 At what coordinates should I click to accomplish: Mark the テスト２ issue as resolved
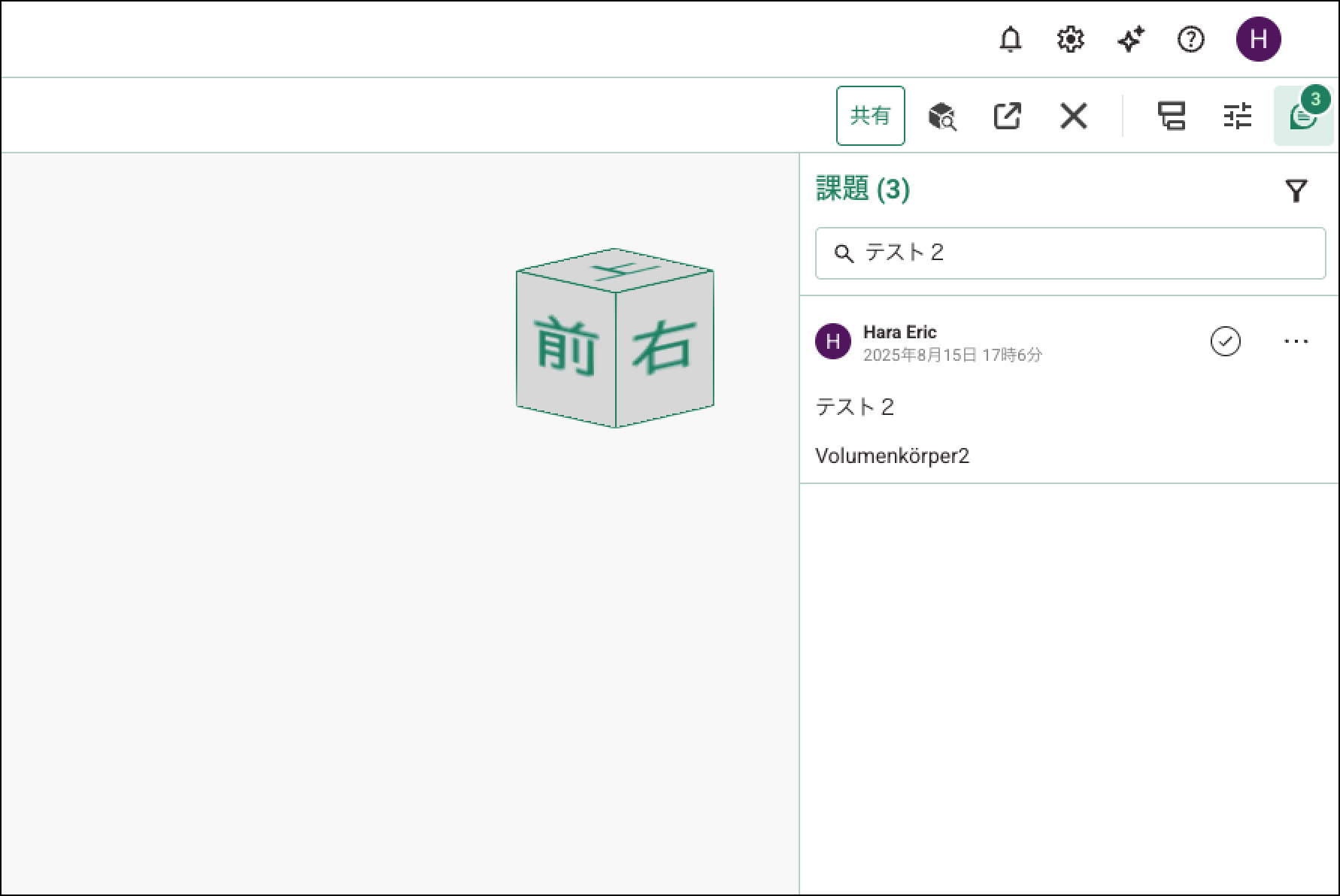point(1225,341)
